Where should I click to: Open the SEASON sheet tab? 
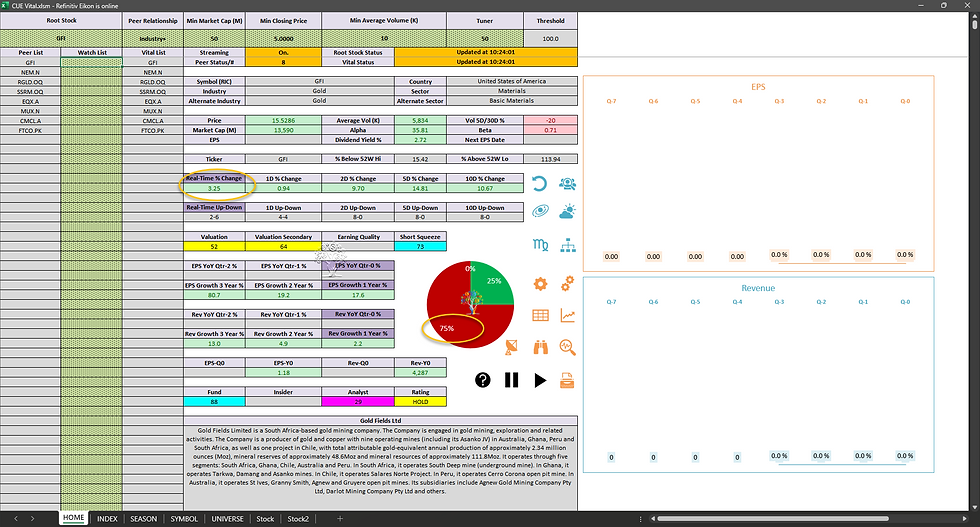(x=143, y=518)
